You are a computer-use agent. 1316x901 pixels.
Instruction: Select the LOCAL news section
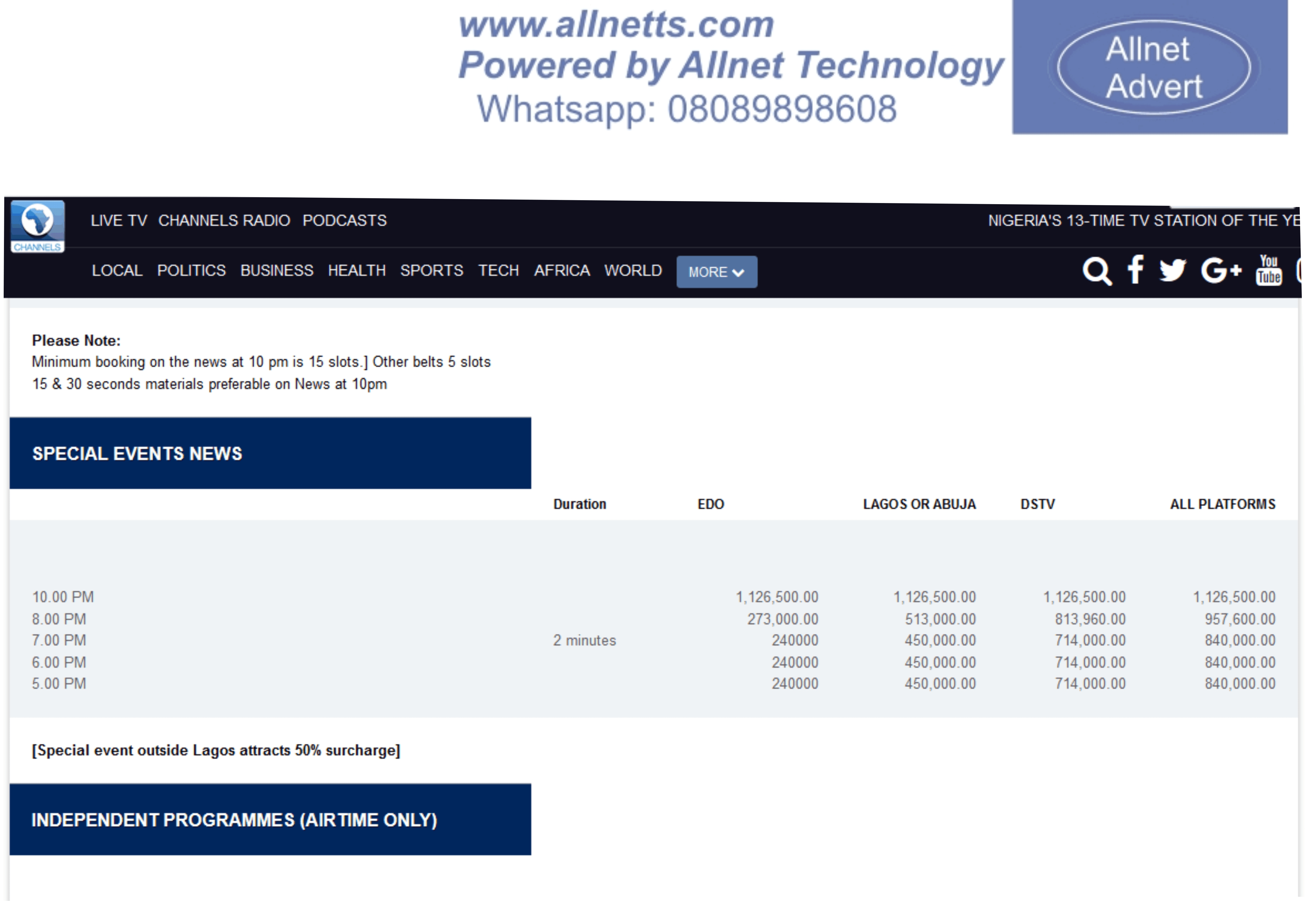(x=117, y=271)
